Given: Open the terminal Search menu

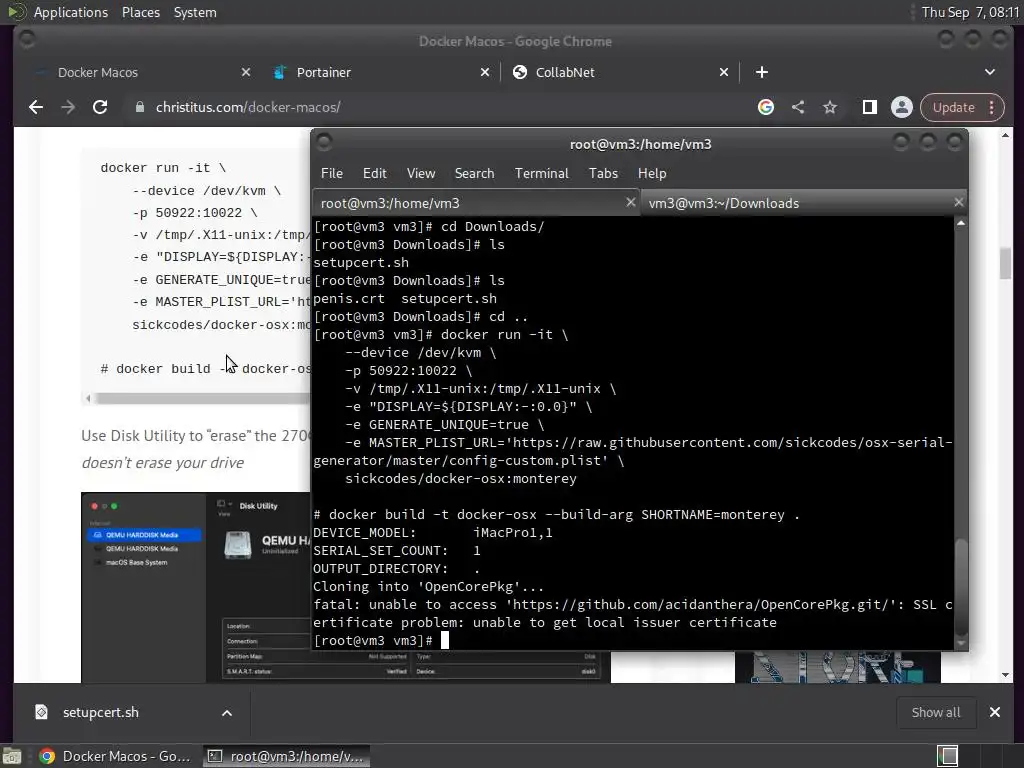Looking at the screenshot, I should point(474,173).
